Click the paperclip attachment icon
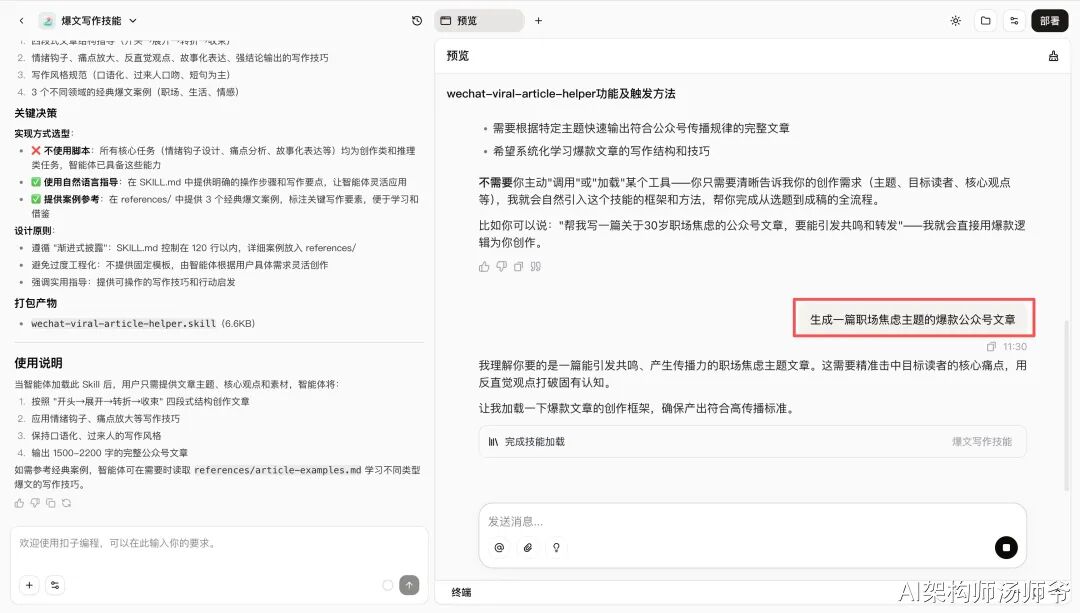 [x=528, y=548]
